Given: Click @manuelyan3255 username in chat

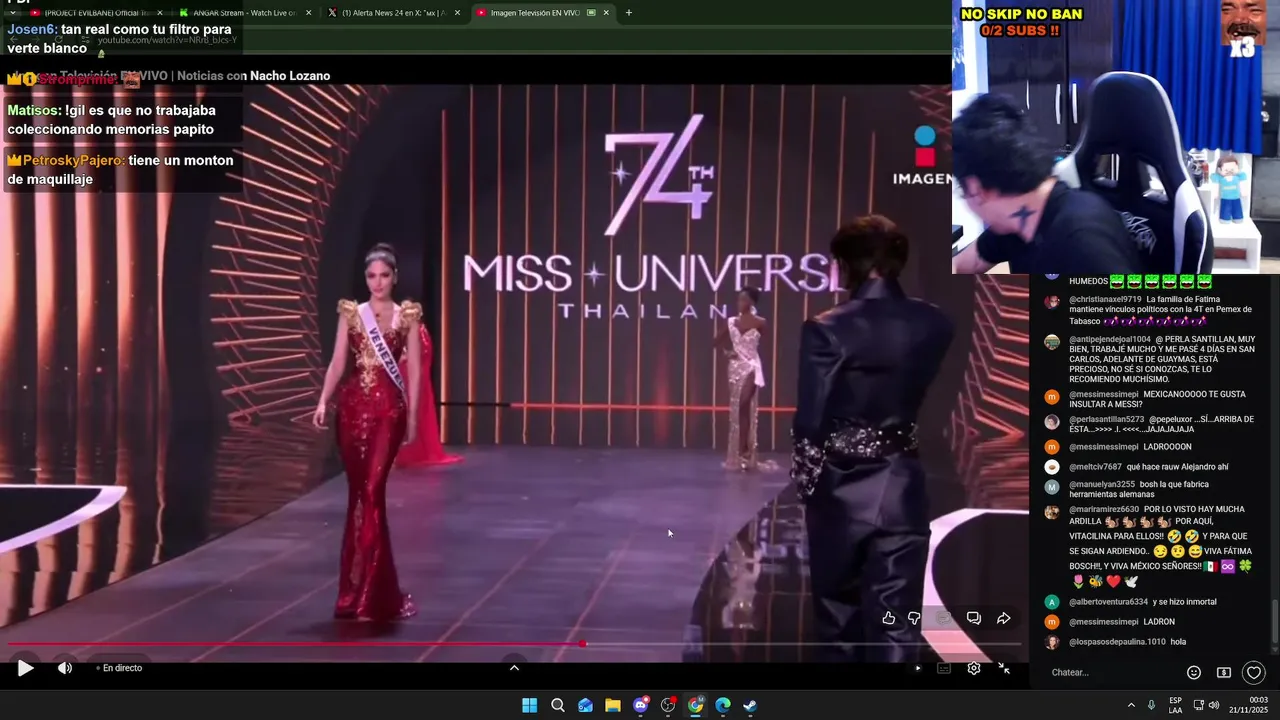Looking at the screenshot, I should 1102,484.
